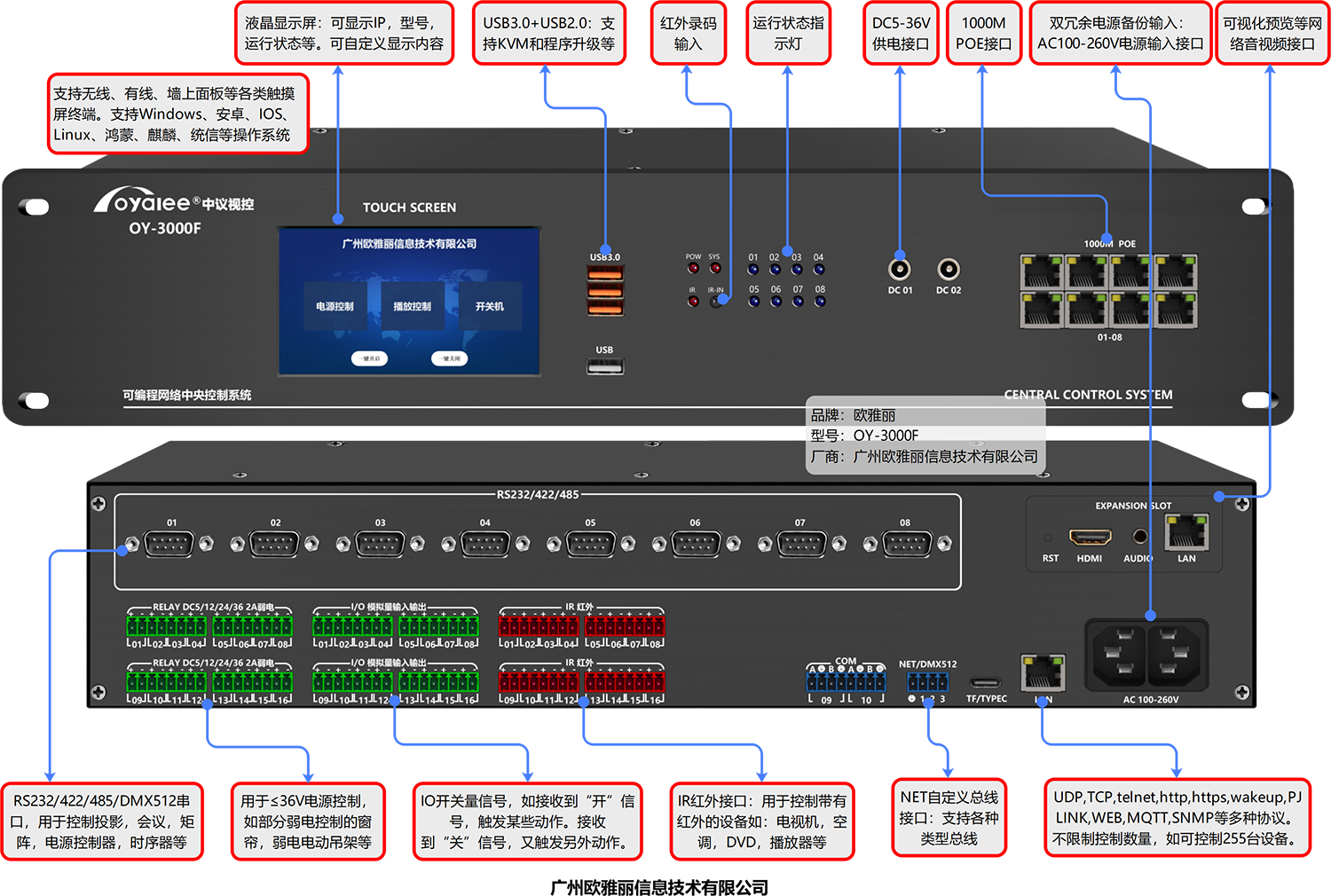Image resolution: width=1331 pixels, height=896 pixels.
Task: Click the DC 02 power jack
Action: click(949, 269)
